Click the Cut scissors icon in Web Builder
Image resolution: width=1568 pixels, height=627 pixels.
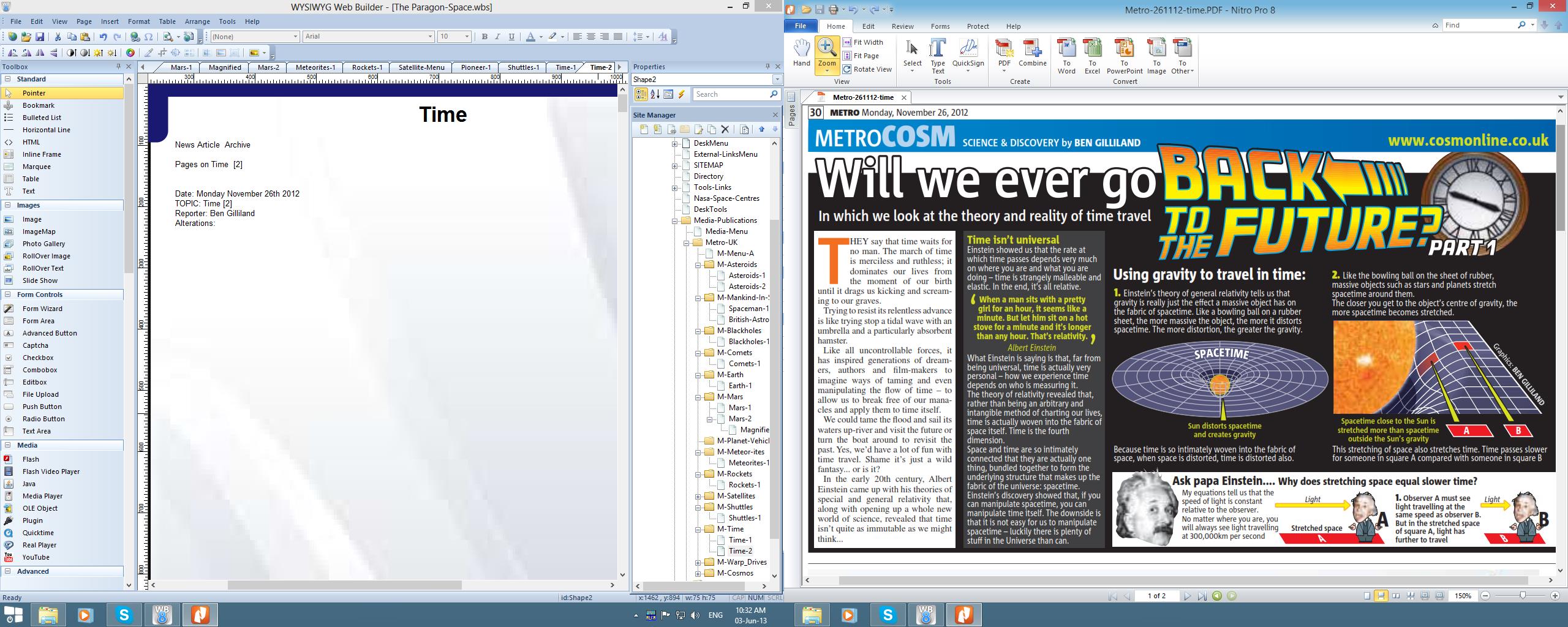tap(58, 37)
